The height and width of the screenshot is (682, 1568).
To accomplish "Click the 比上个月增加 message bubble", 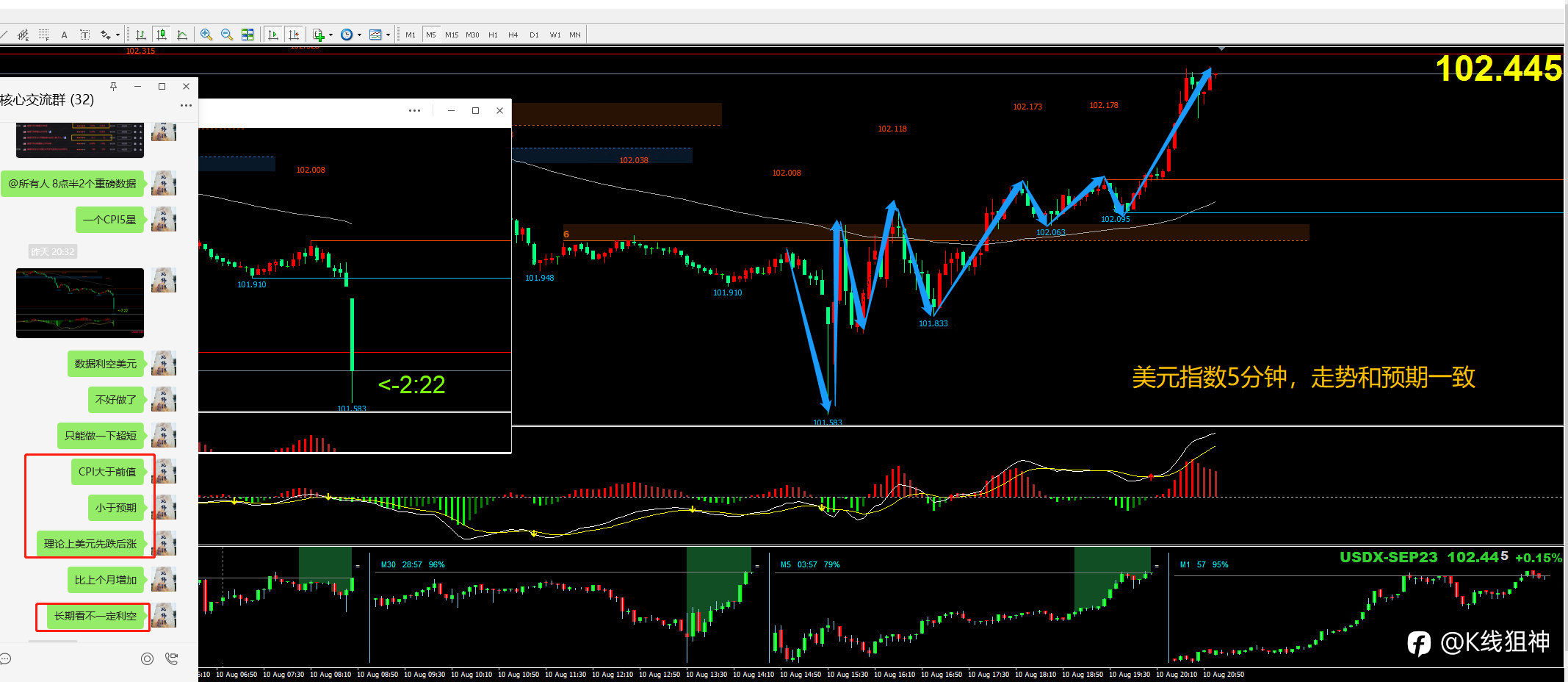I will coord(106,580).
